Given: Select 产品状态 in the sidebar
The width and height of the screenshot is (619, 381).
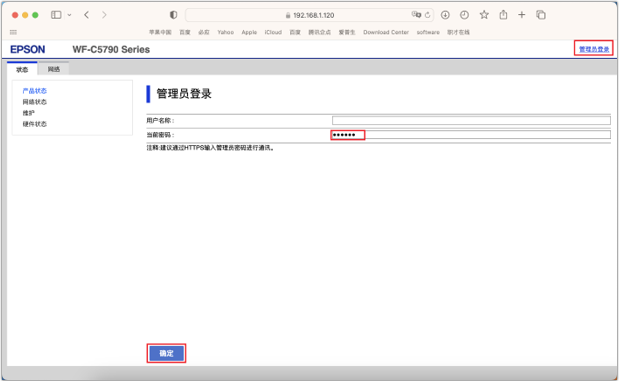Looking at the screenshot, I should click(35, 91).
